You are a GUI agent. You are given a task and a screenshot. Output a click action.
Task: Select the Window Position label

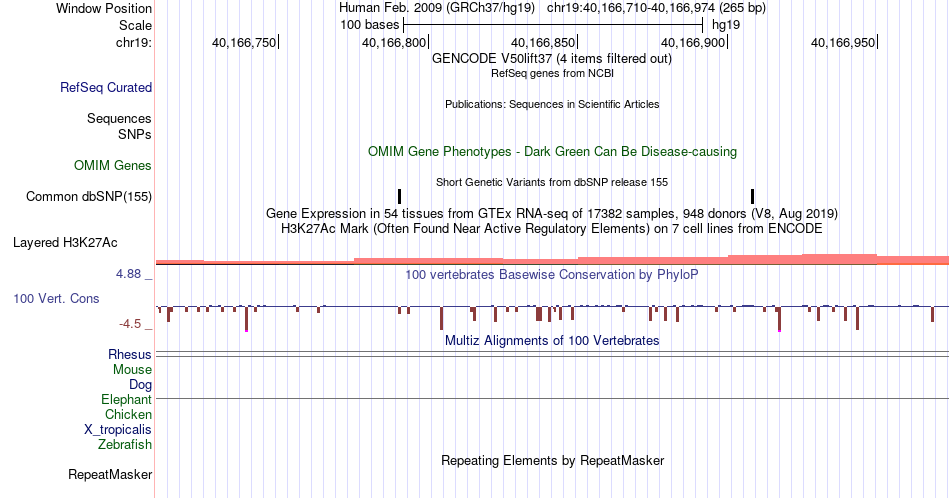click(x=104, y=8)
